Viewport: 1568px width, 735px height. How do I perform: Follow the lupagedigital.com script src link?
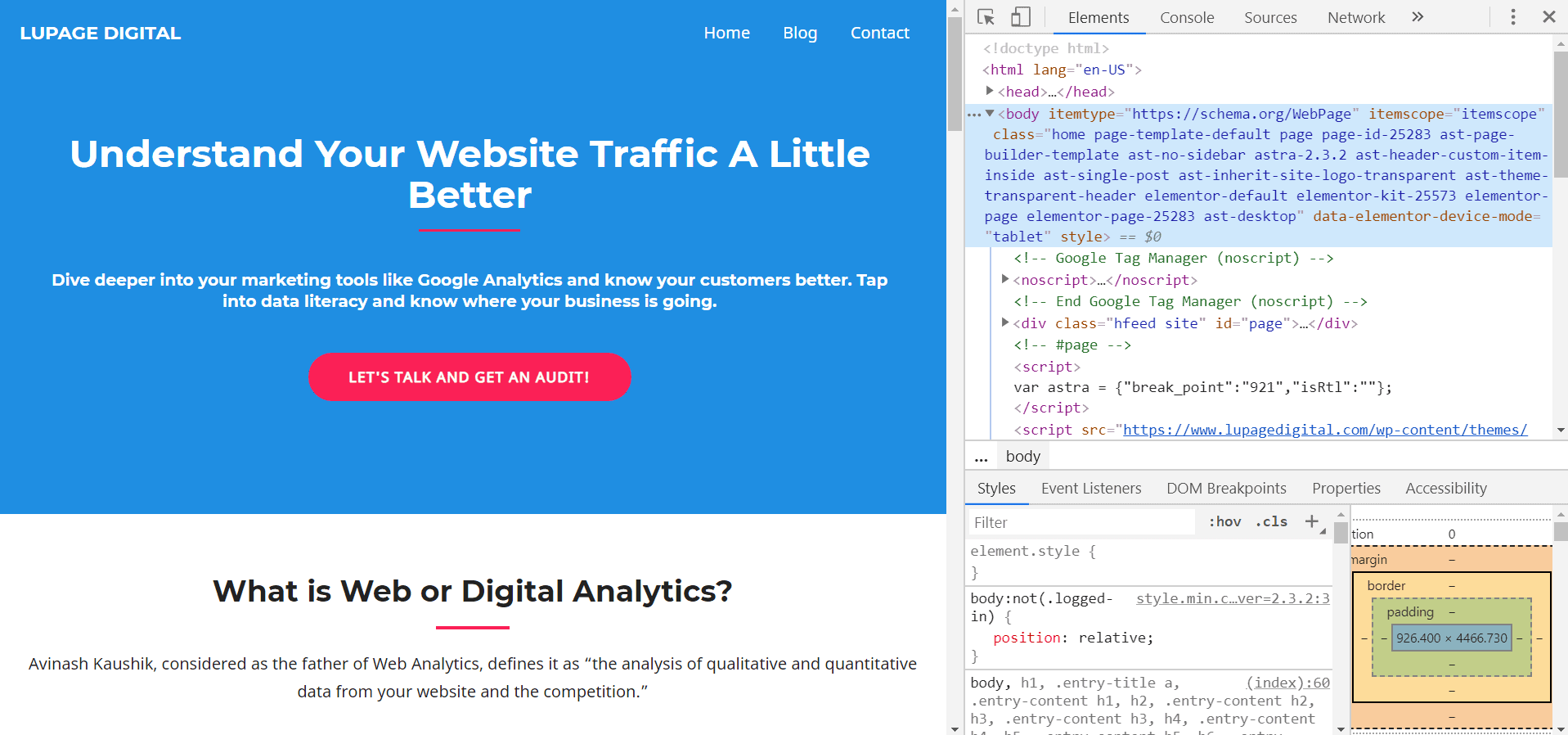[x=1324, y=430]
